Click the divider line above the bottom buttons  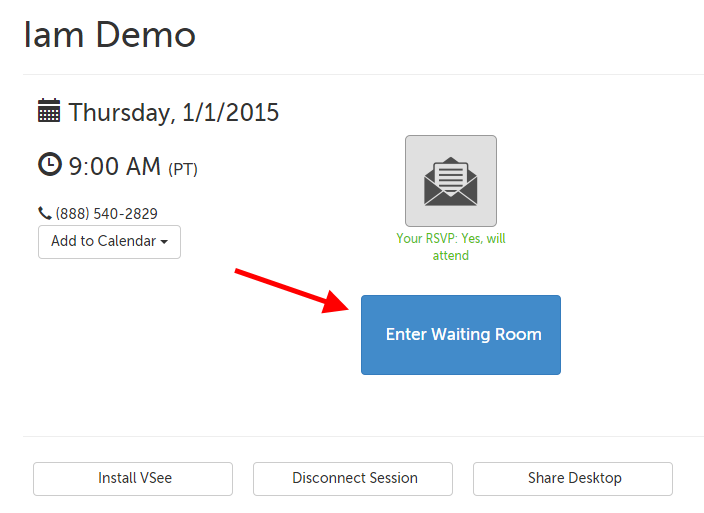click(x=360, y=436)
